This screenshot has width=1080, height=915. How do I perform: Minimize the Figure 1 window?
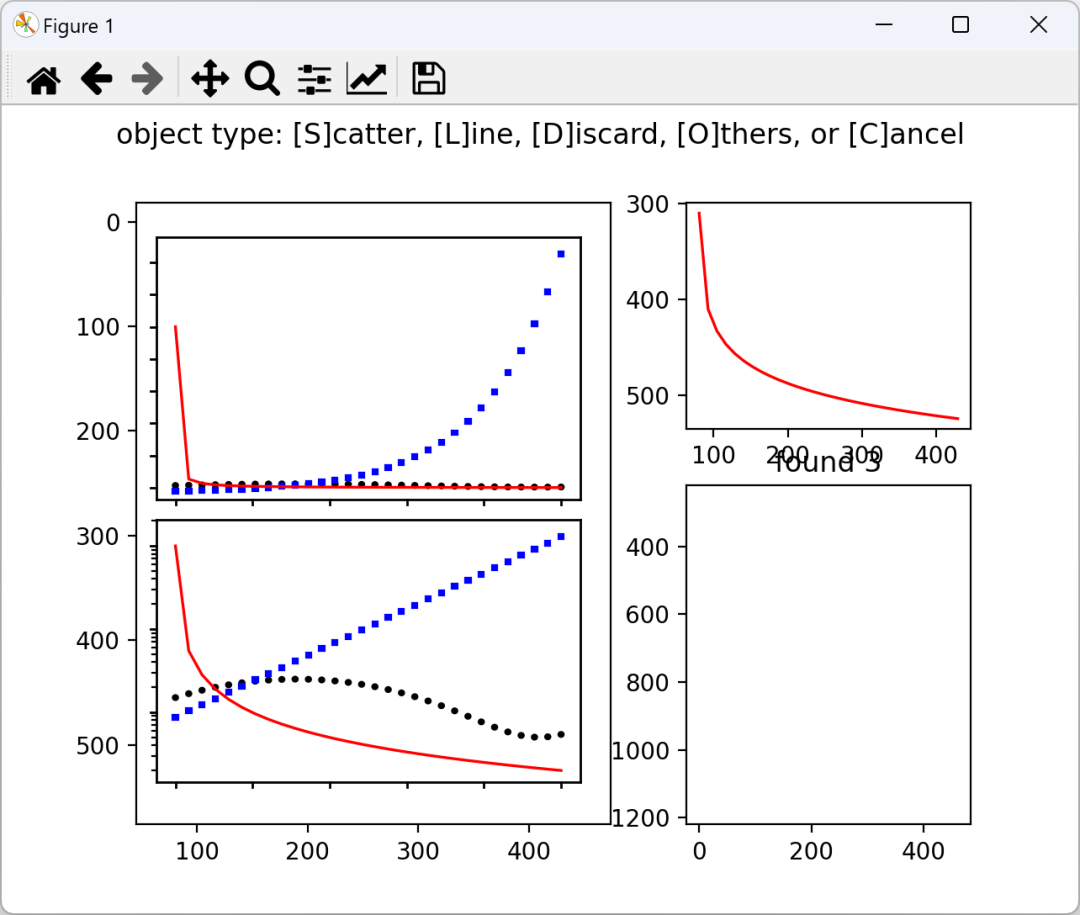884,25
